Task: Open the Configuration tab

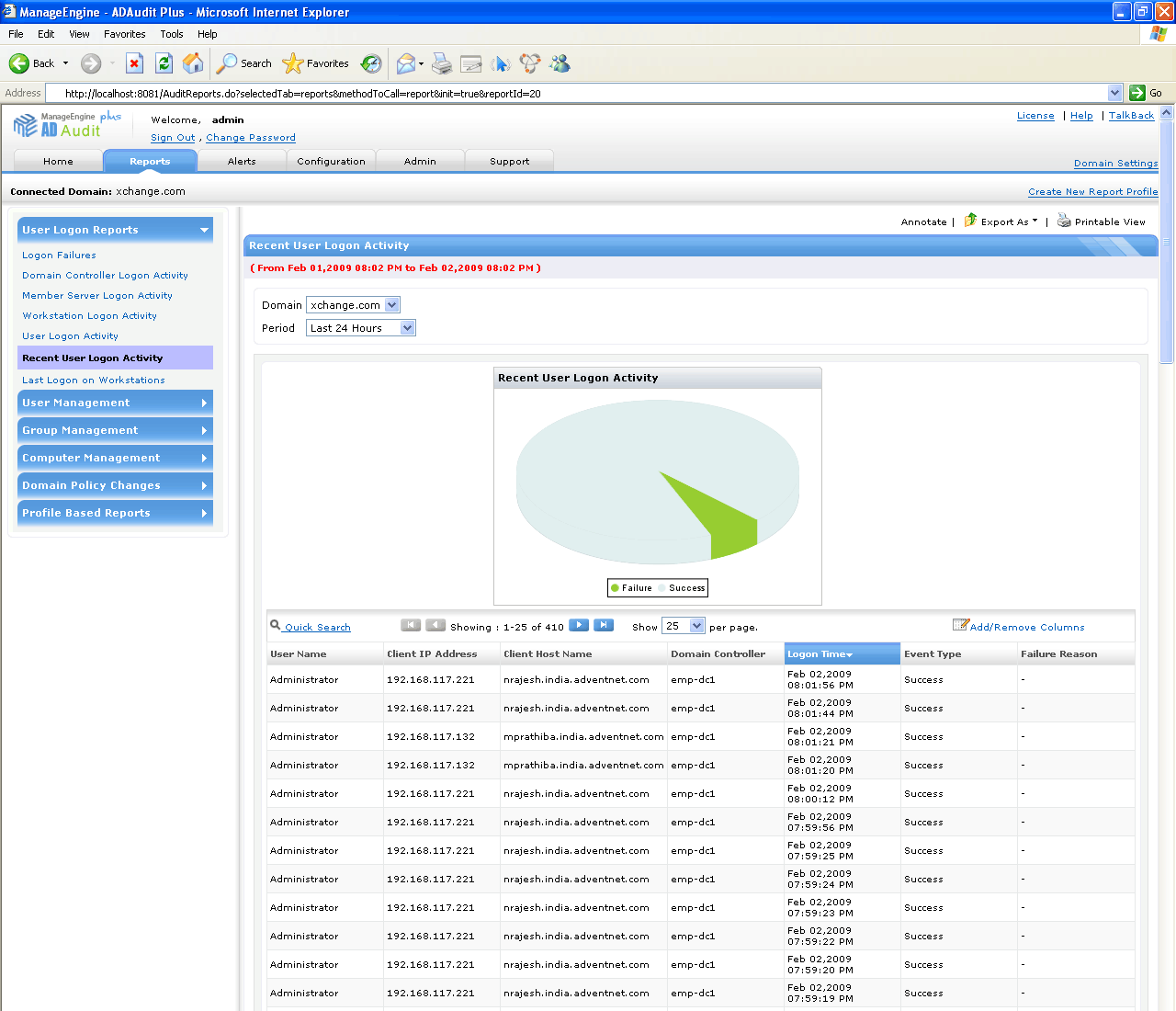Action: click(x=331, y=161)
